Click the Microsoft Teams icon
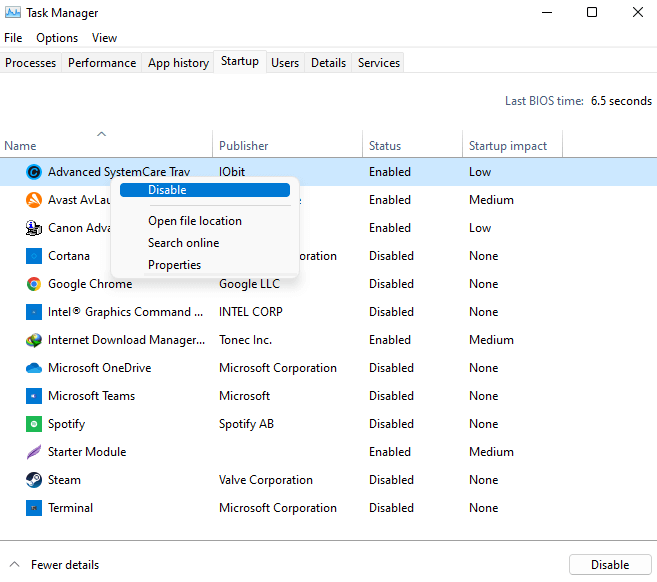 [x=33, y=396]
